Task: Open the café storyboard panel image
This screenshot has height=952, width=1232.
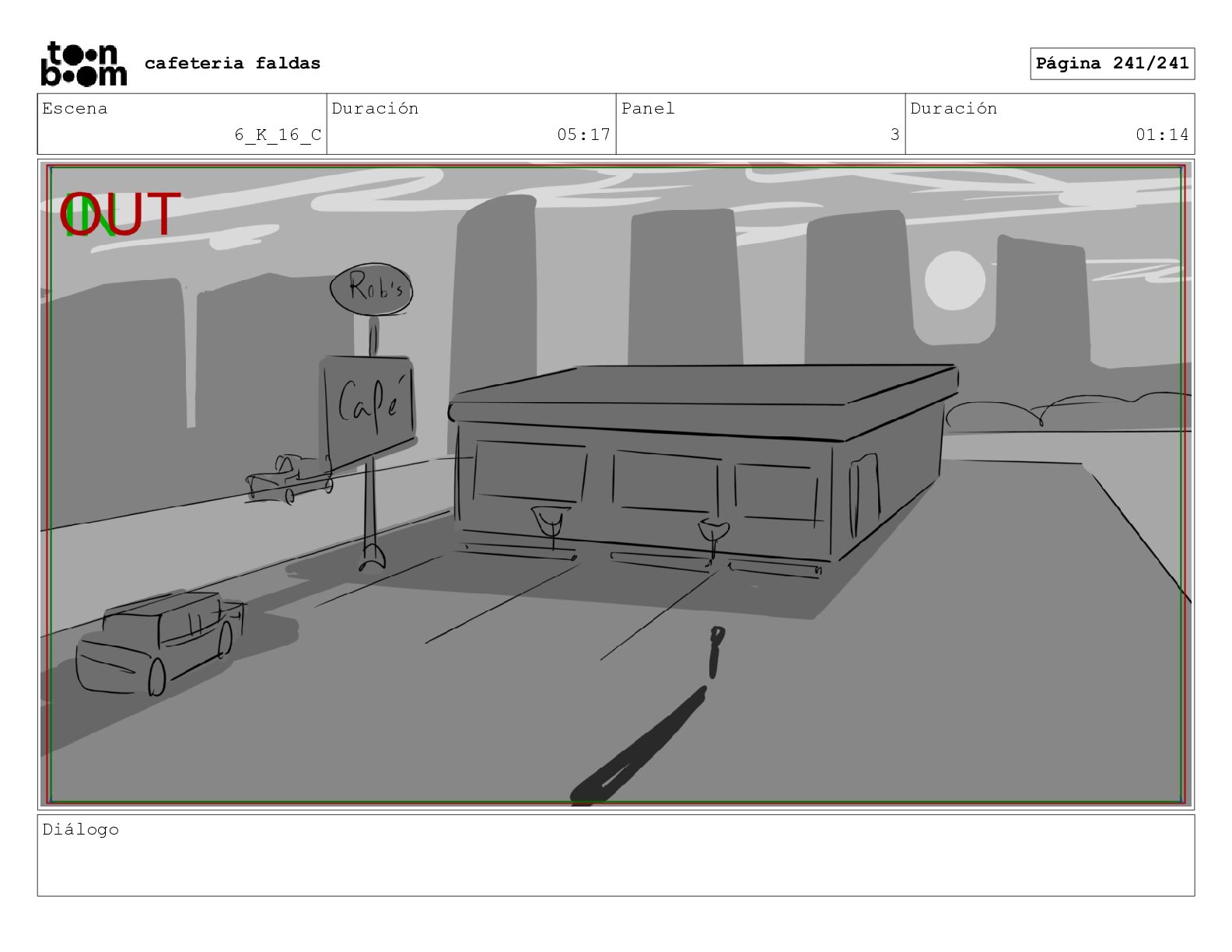Action: 616,484
